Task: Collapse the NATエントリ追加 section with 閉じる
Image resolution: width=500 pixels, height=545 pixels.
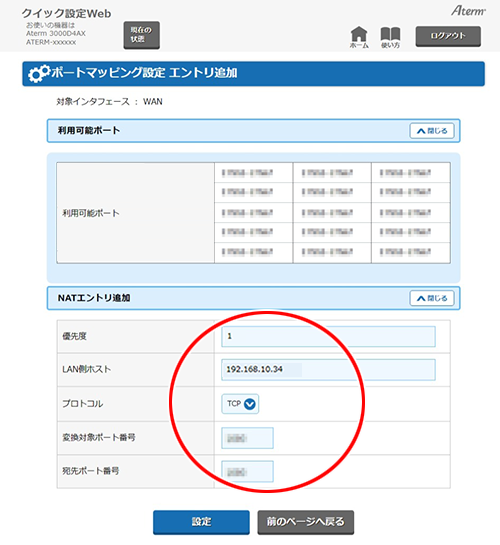Action: pos(432,298)
